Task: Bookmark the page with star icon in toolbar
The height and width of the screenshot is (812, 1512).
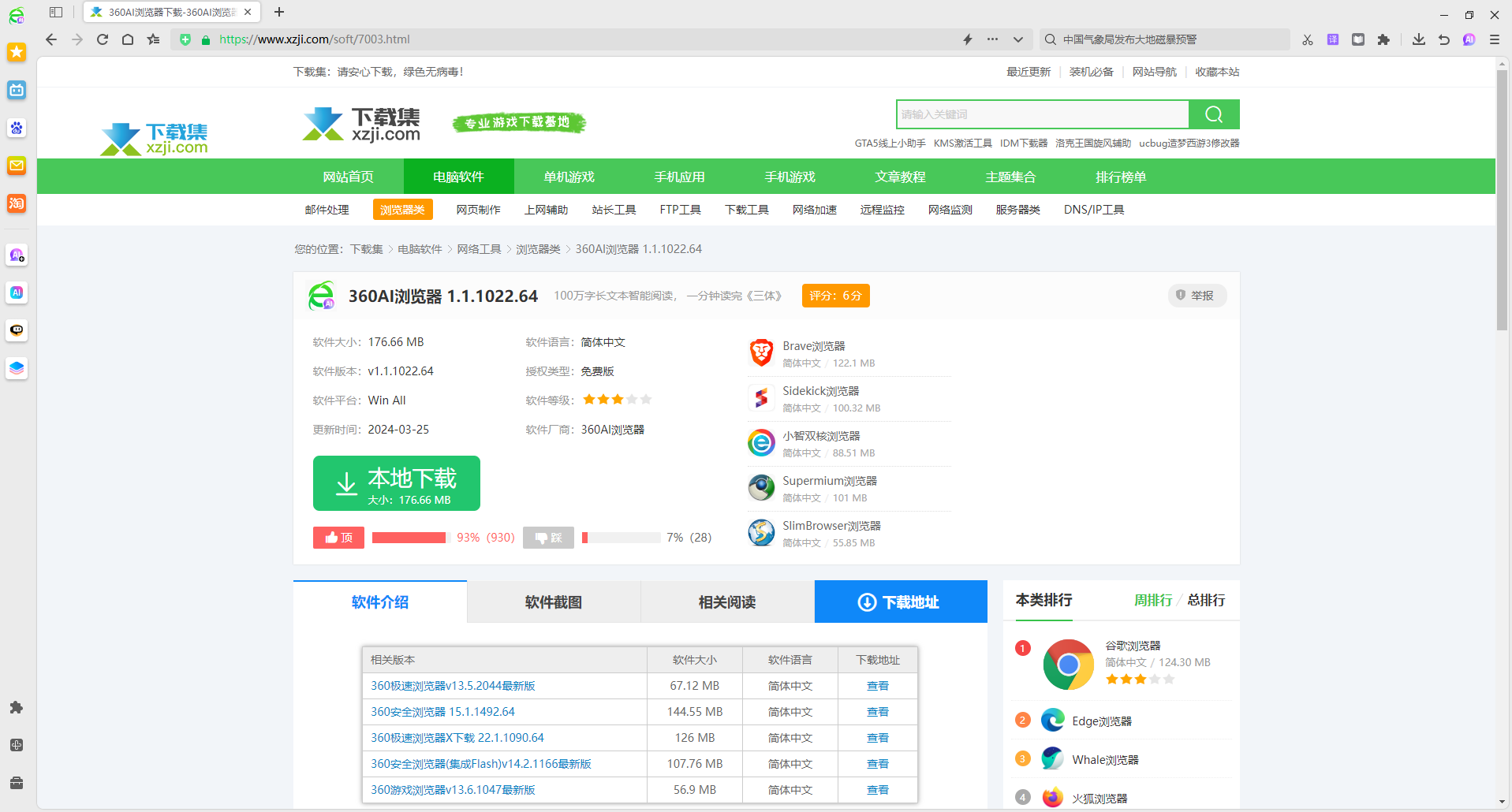Action: click(153, 39)
